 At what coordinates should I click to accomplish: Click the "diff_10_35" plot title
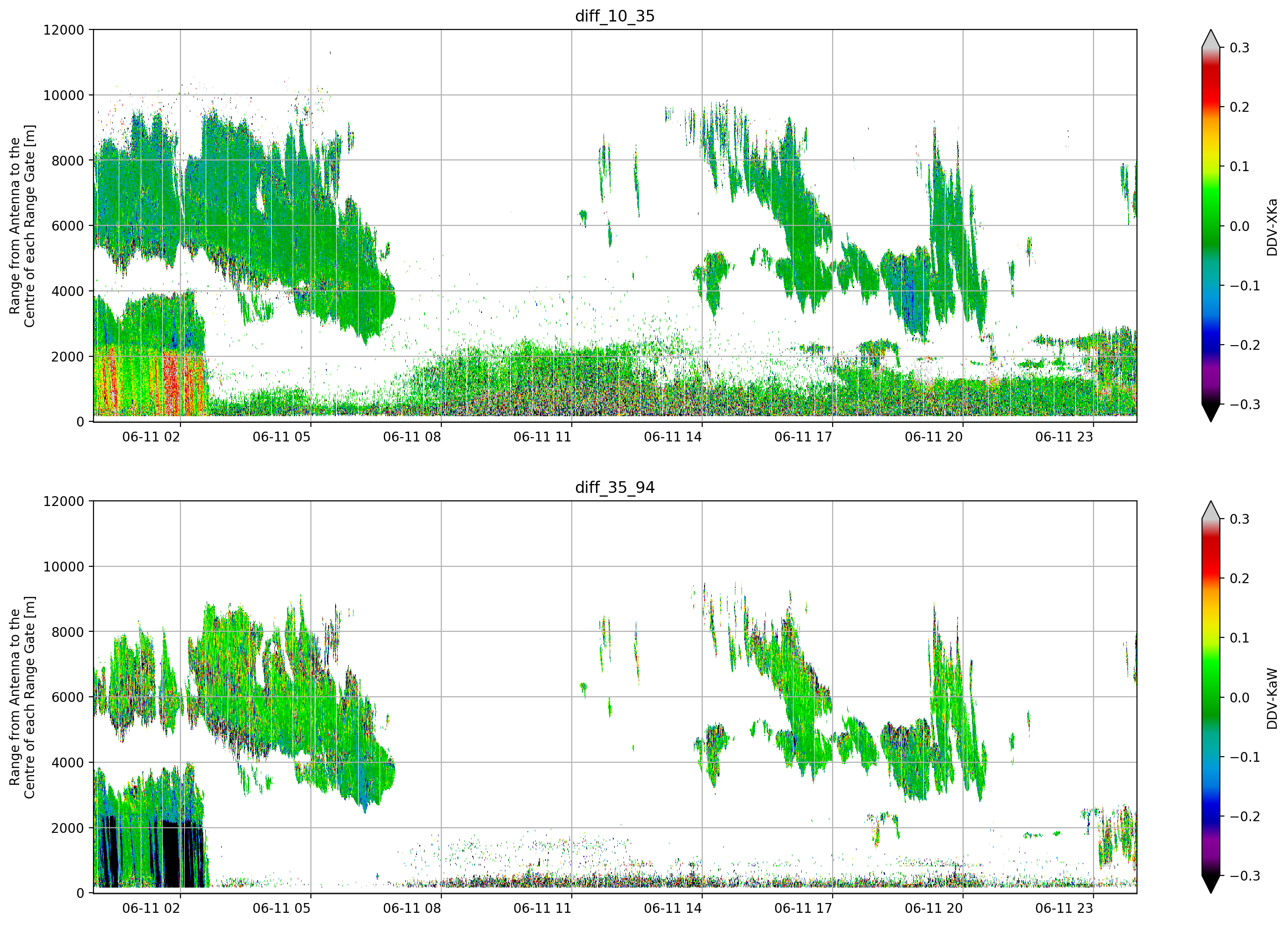coord(614,16)
